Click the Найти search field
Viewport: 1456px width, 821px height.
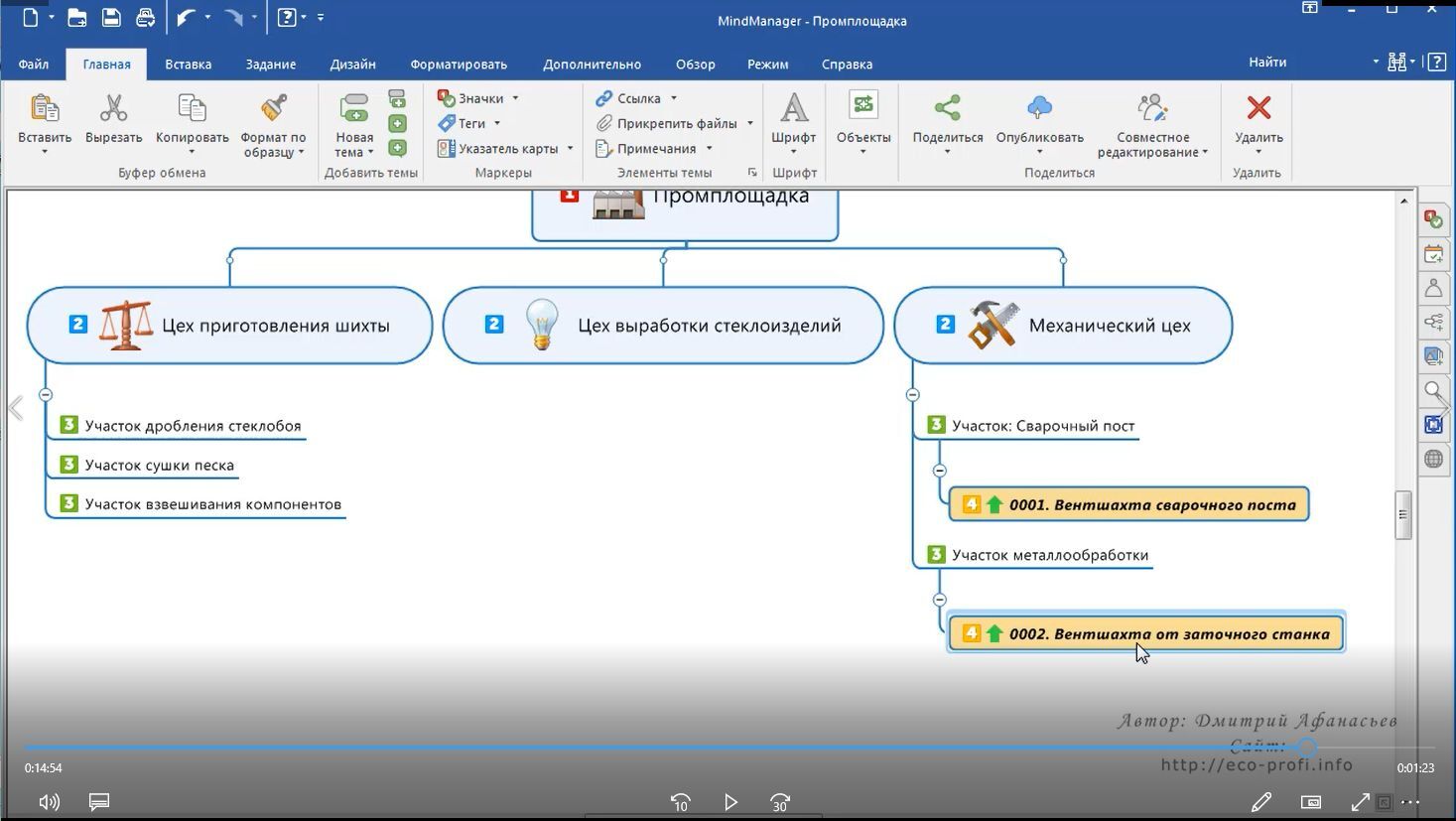tap(1305, 62)
